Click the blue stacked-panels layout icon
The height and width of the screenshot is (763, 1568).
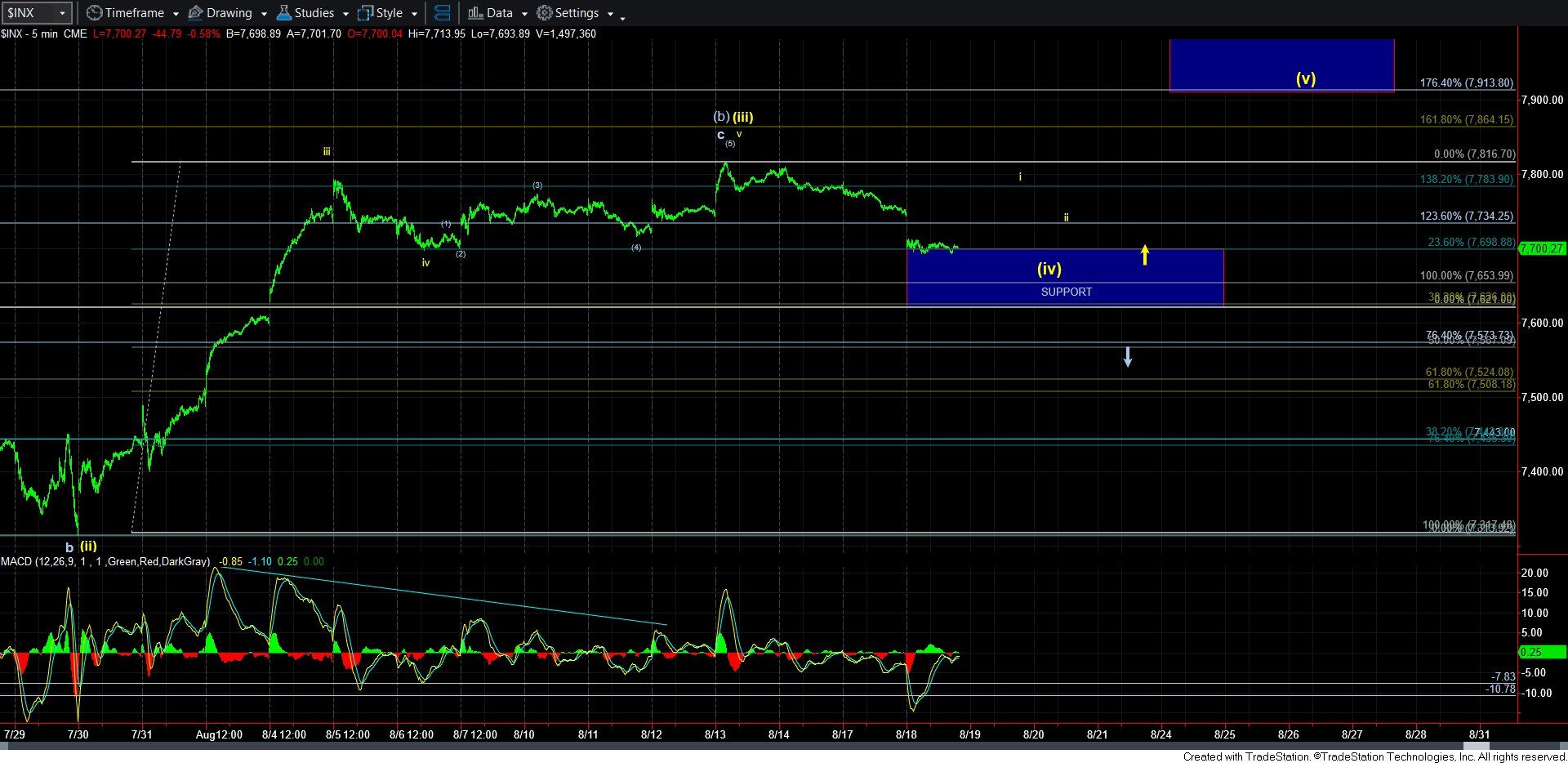click(x=442, y=13)
